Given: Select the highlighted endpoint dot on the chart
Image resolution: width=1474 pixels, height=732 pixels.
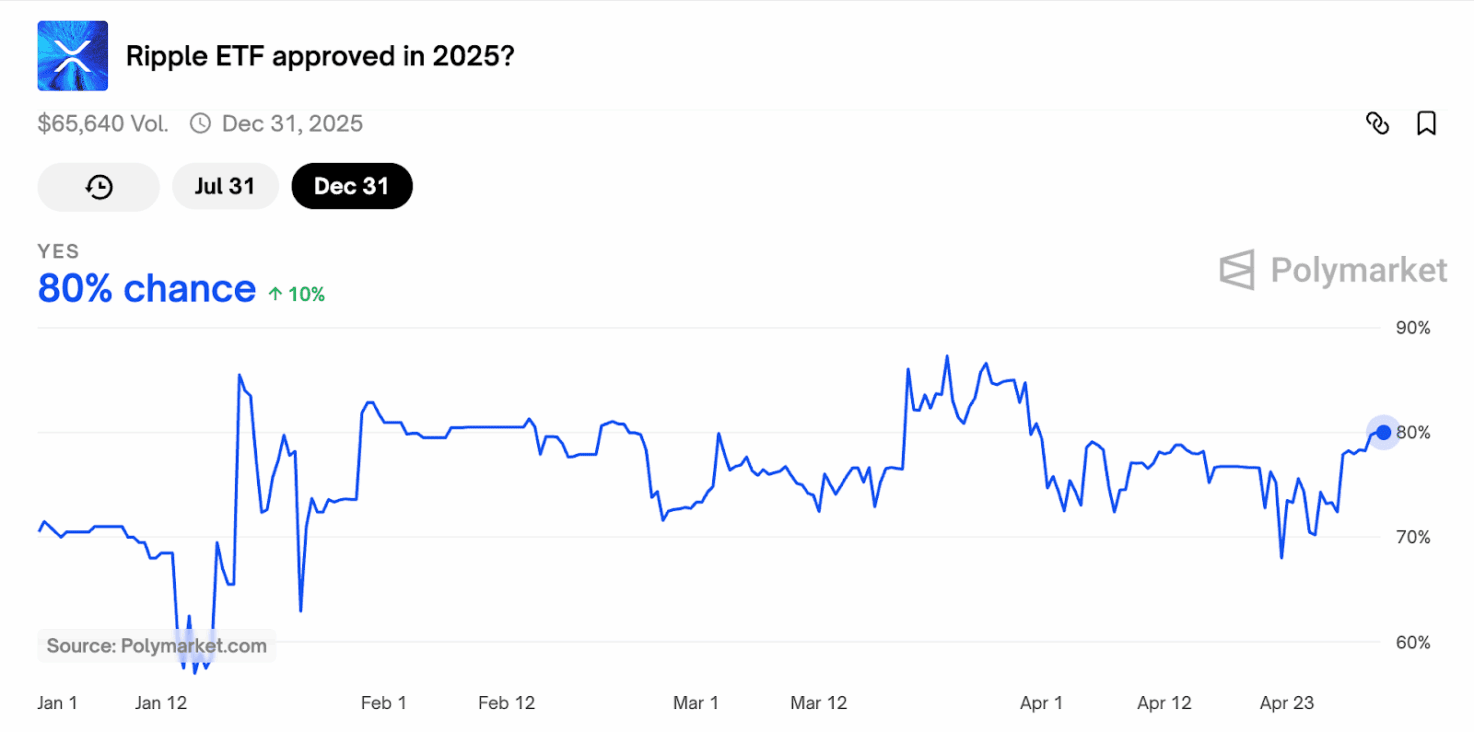Looking at the screenshot, I should [x=1383, y=432].
